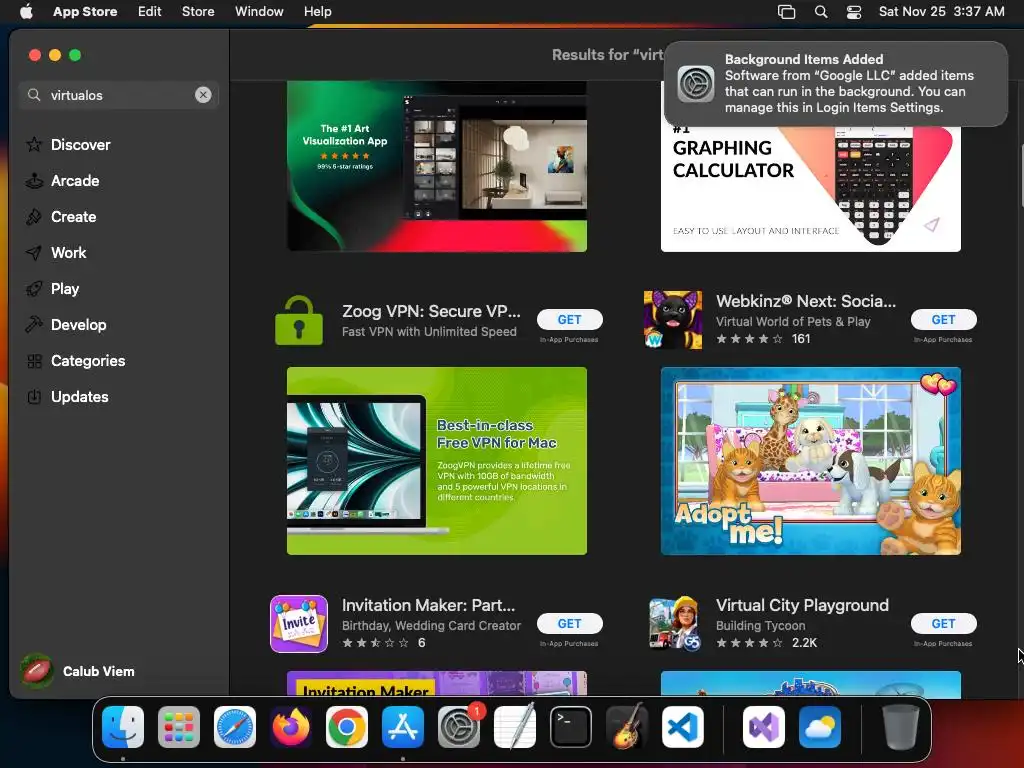Open Launchpad from the Dock

(179, 727)
